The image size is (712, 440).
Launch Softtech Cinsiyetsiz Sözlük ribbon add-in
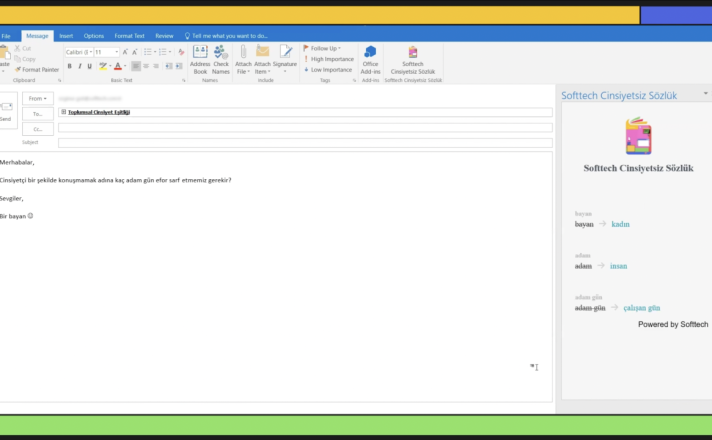tap(413, 60)
